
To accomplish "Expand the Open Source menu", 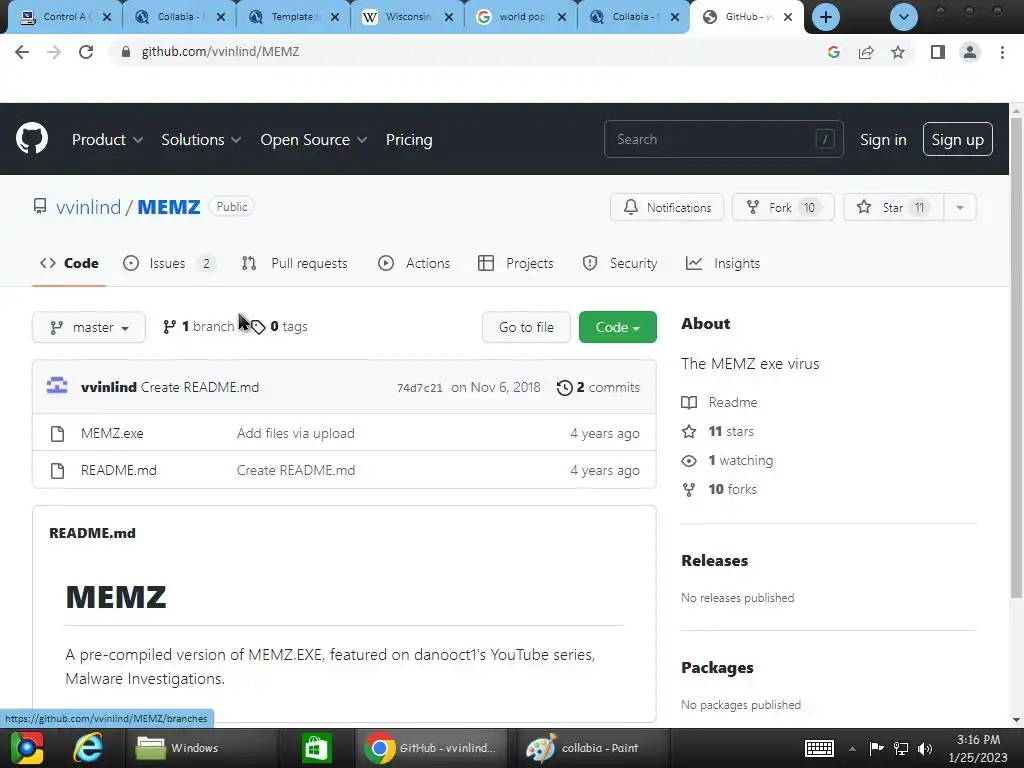I will pos(313,140).
